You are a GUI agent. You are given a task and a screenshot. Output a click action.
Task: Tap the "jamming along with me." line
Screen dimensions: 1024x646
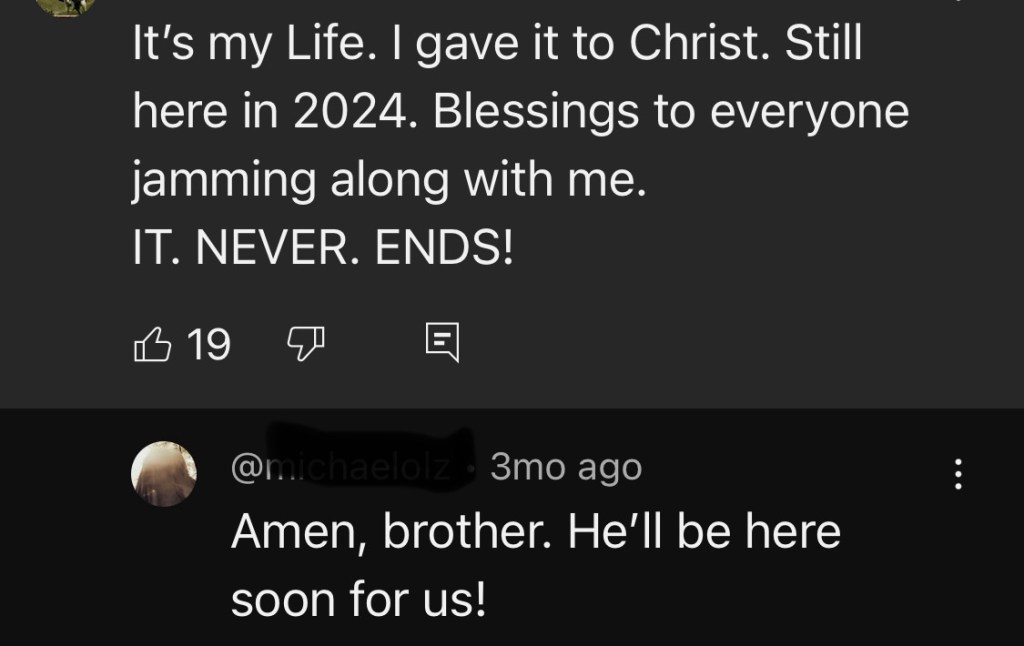[384, 181]
